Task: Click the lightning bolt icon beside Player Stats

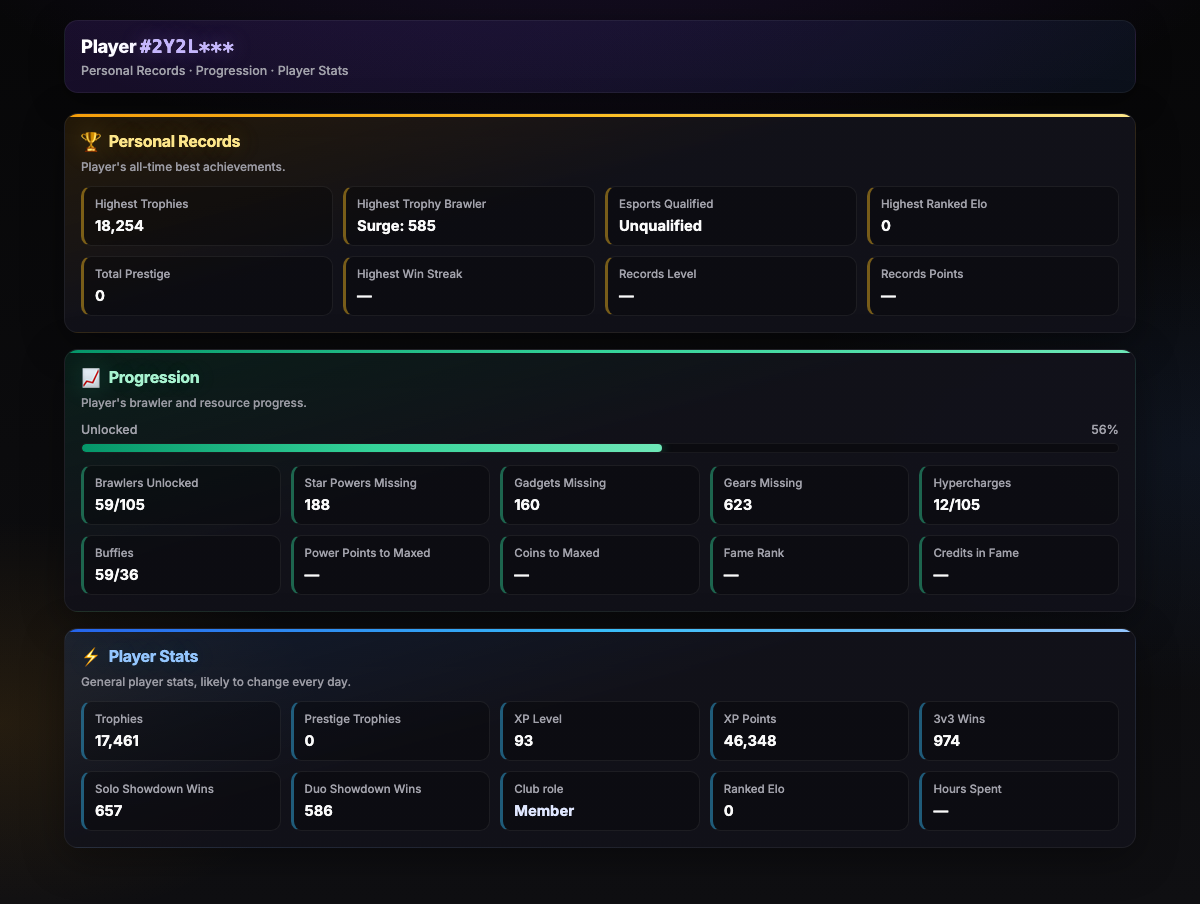Action: pos(91,657)
